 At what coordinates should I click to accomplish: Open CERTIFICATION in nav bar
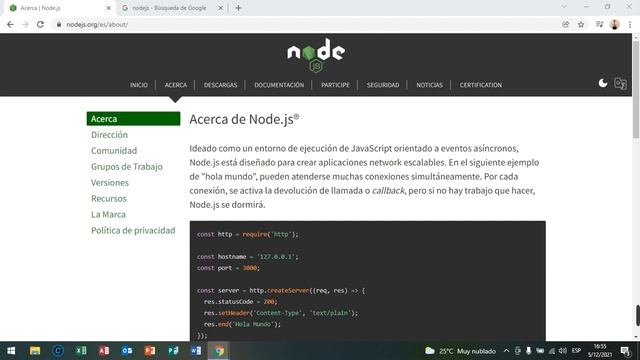(x=481, y=85)
